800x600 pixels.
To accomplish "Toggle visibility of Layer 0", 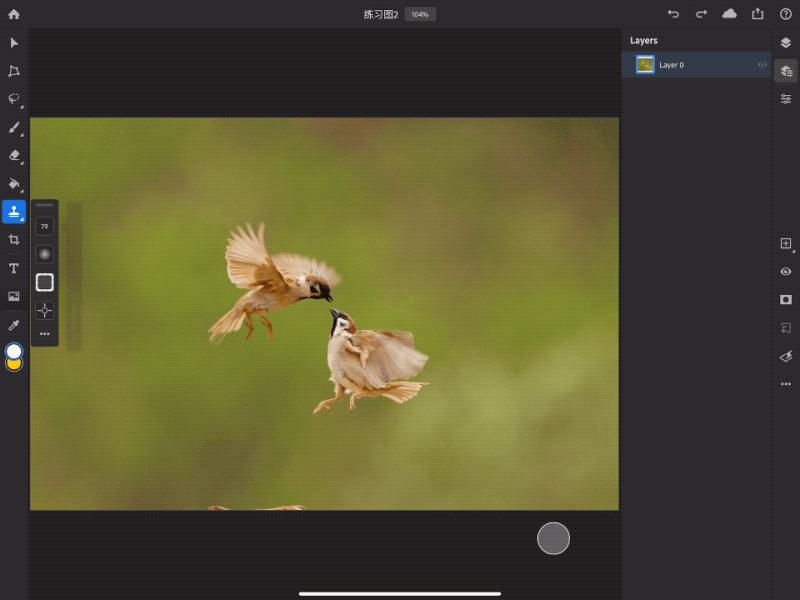I will (761, 64).
